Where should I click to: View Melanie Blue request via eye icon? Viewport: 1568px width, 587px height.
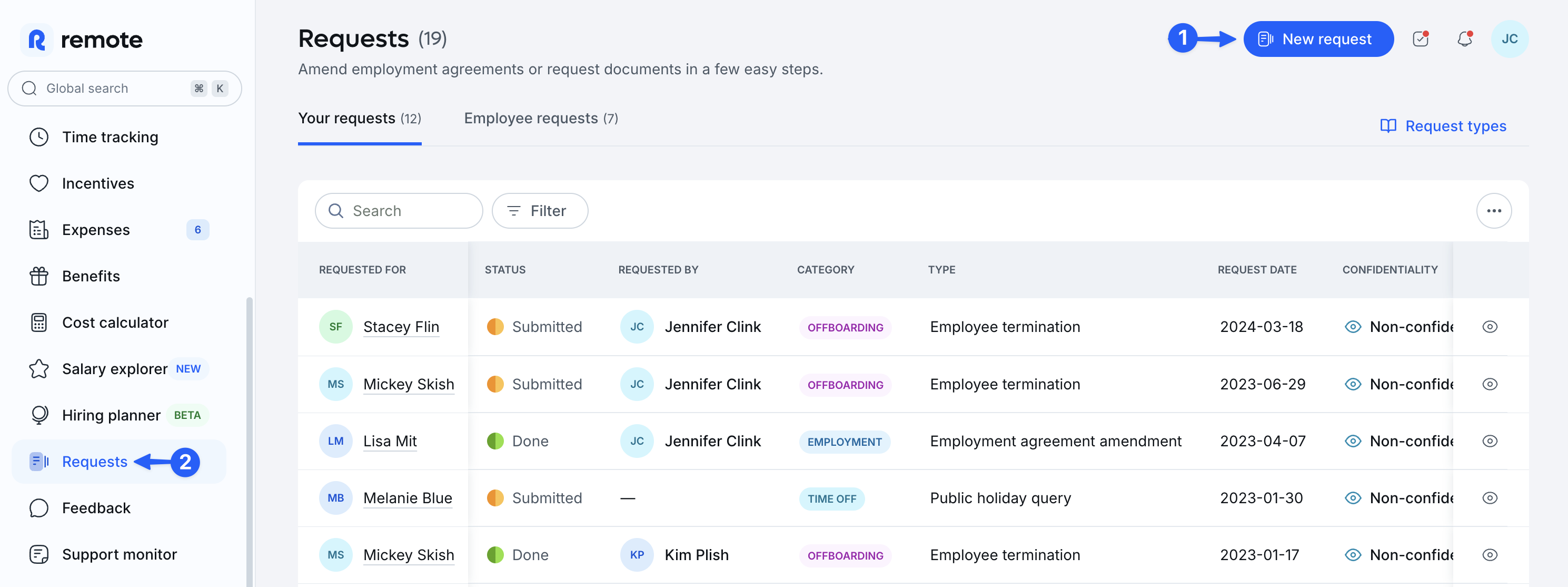coord(1490,498)
